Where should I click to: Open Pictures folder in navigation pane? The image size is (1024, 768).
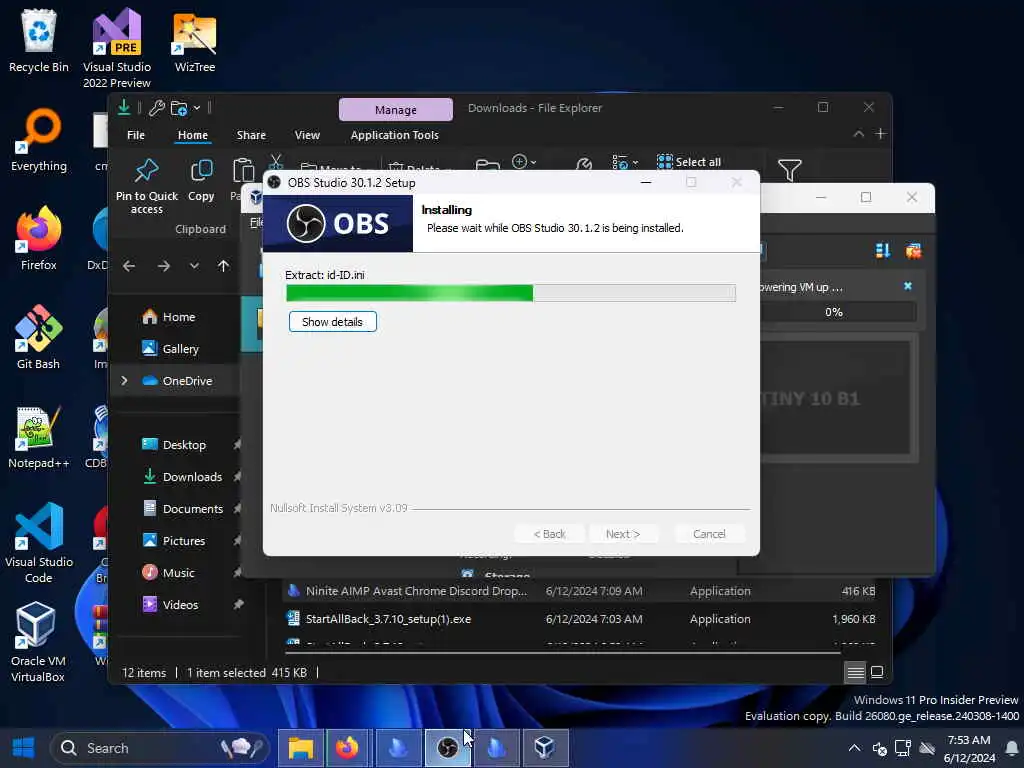(x=176, y=541)
